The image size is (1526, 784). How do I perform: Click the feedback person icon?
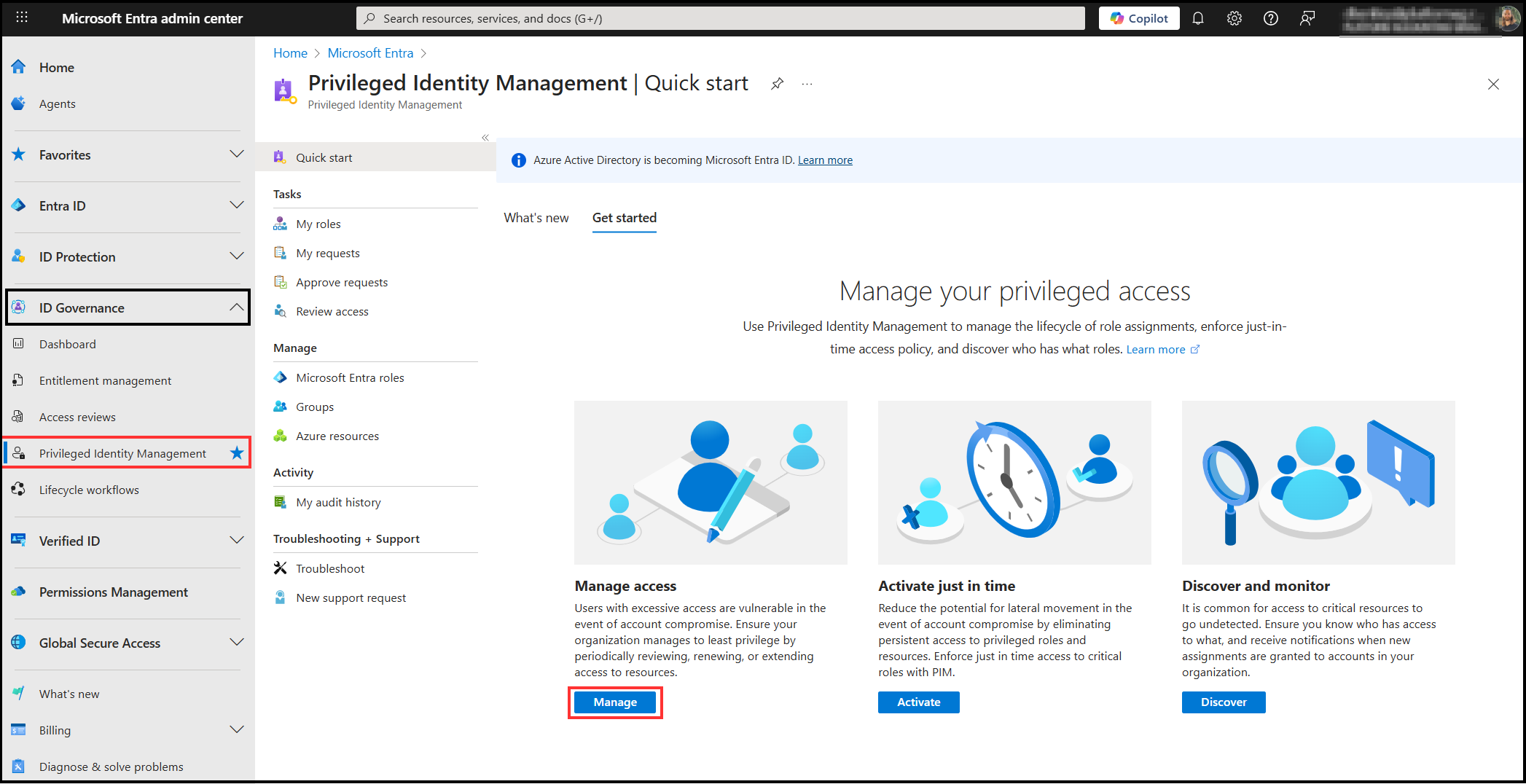1307,18
